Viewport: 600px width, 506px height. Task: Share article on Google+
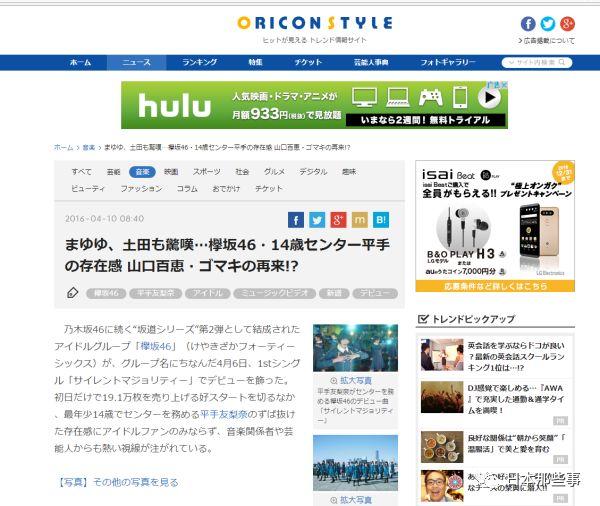pos(338,220)
